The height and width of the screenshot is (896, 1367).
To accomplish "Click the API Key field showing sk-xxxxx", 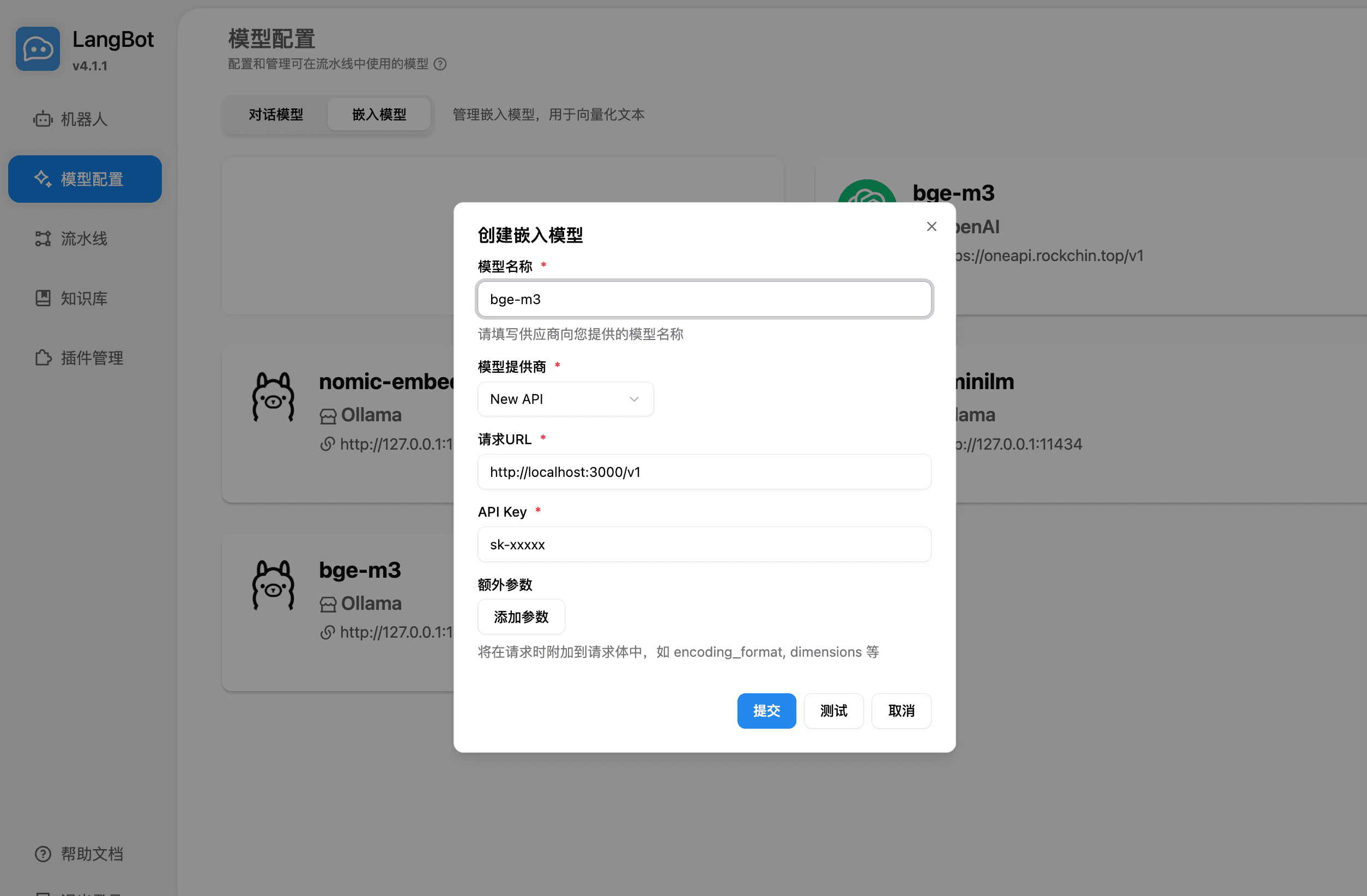I will (x=705, y=544).
